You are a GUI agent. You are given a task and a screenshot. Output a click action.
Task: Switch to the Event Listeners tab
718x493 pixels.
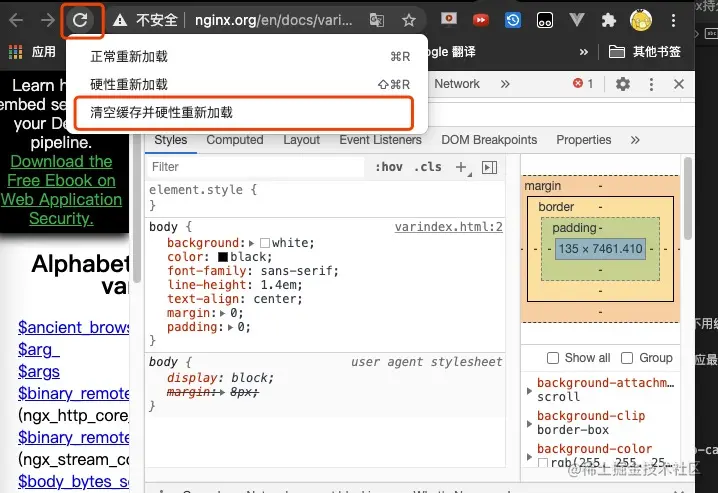(x=380, y=140)
